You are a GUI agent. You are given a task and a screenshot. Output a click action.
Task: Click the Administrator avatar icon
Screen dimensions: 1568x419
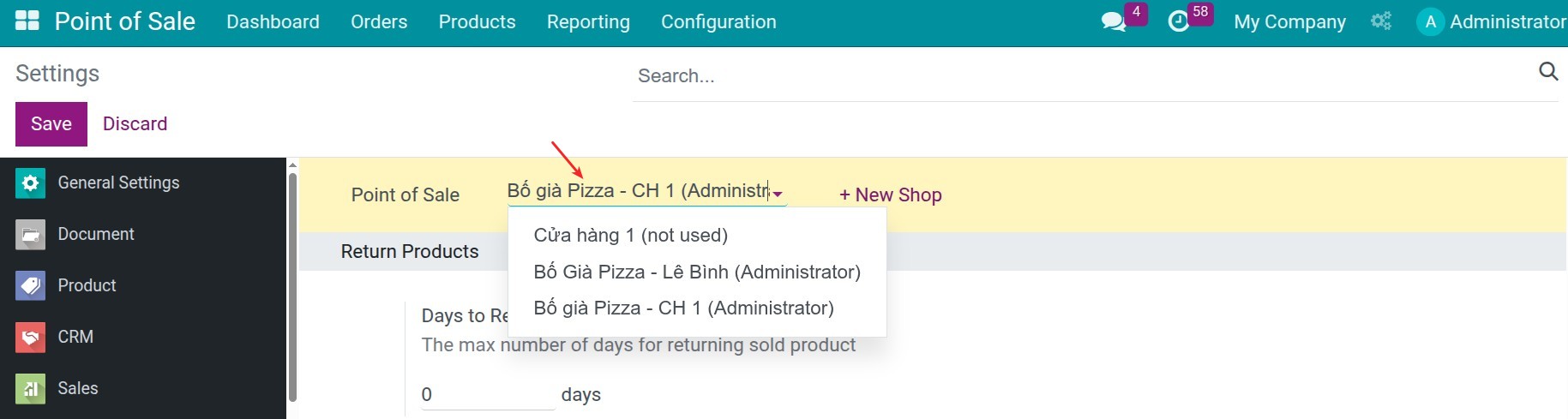pos(1430,21)
